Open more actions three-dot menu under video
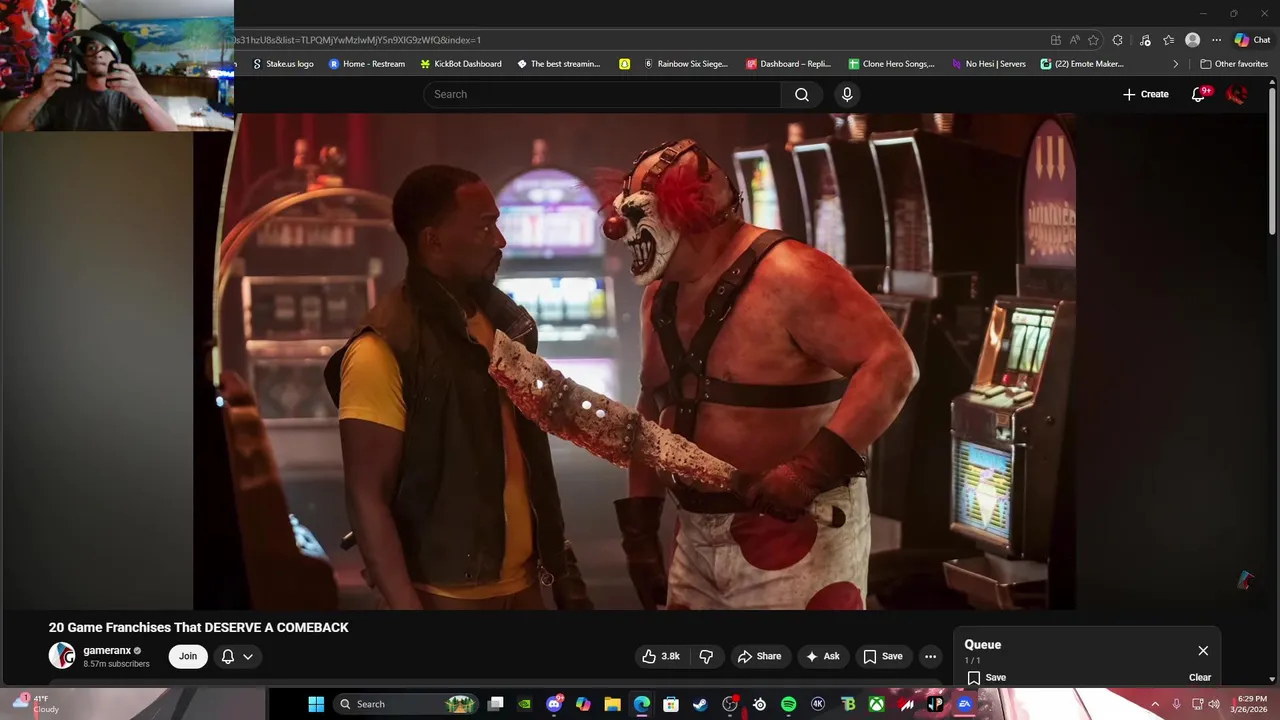The width and height of the screenshot is (1280, 720). (x=930, y=656)
